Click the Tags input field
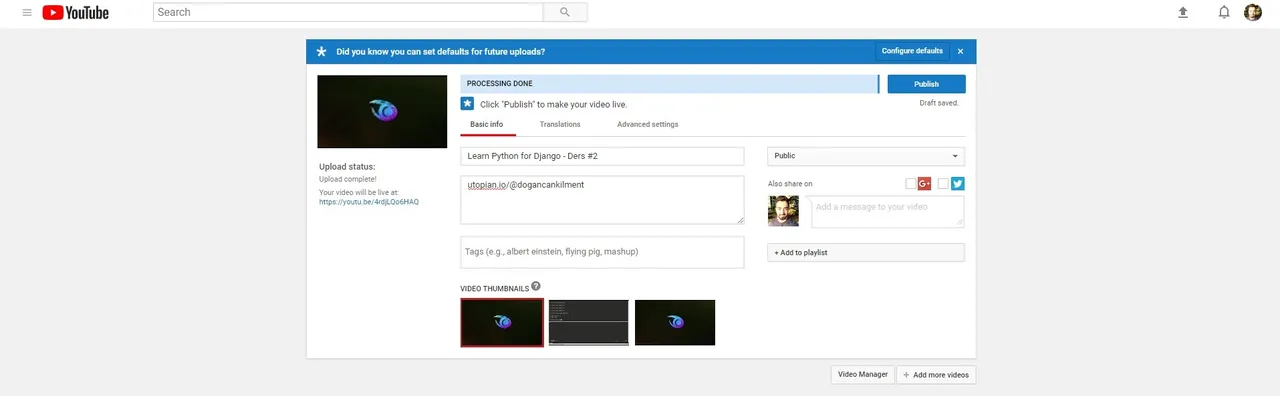 click(x=602, y=252)
